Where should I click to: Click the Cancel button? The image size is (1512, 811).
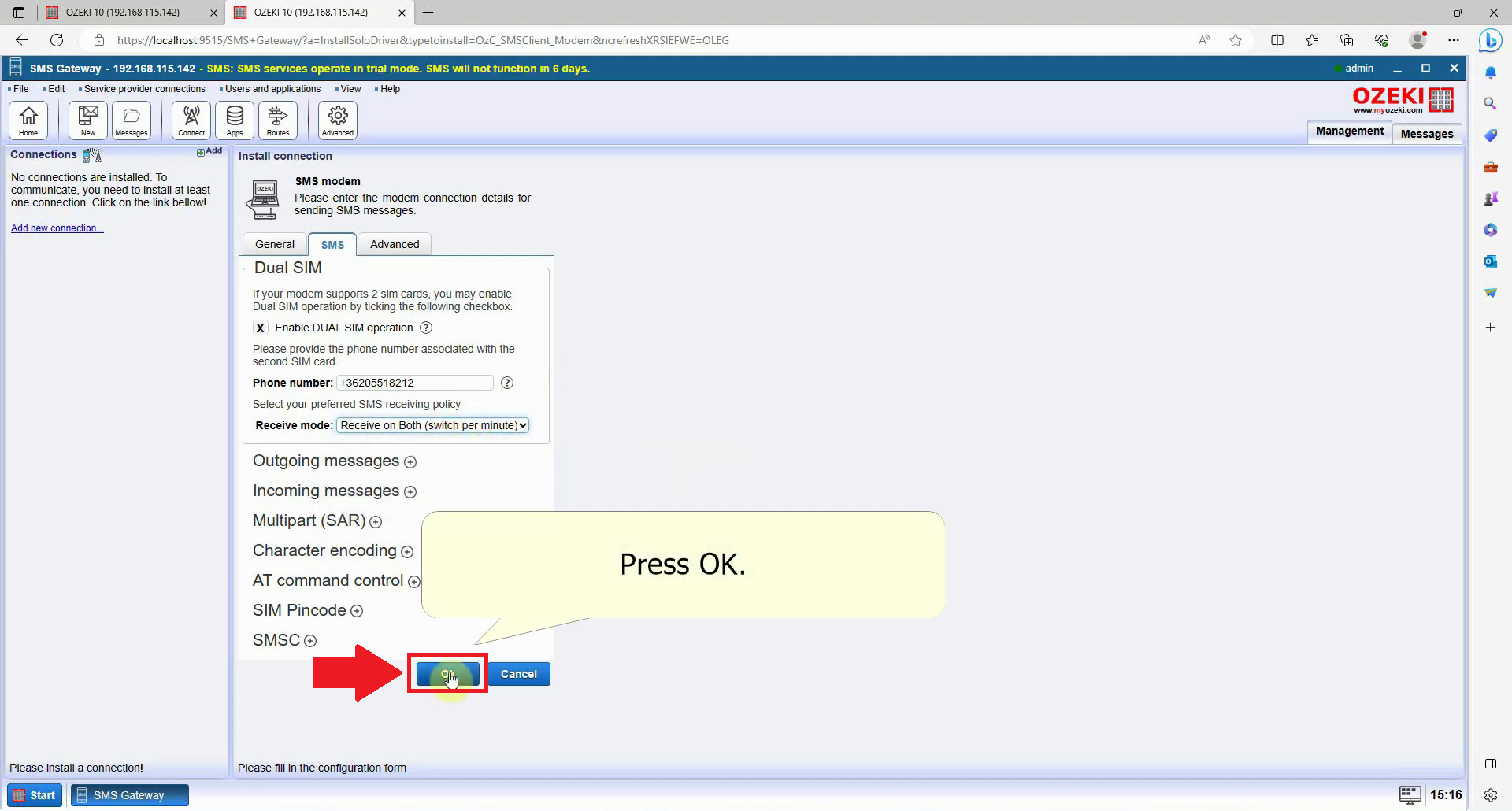click(518, 674)
